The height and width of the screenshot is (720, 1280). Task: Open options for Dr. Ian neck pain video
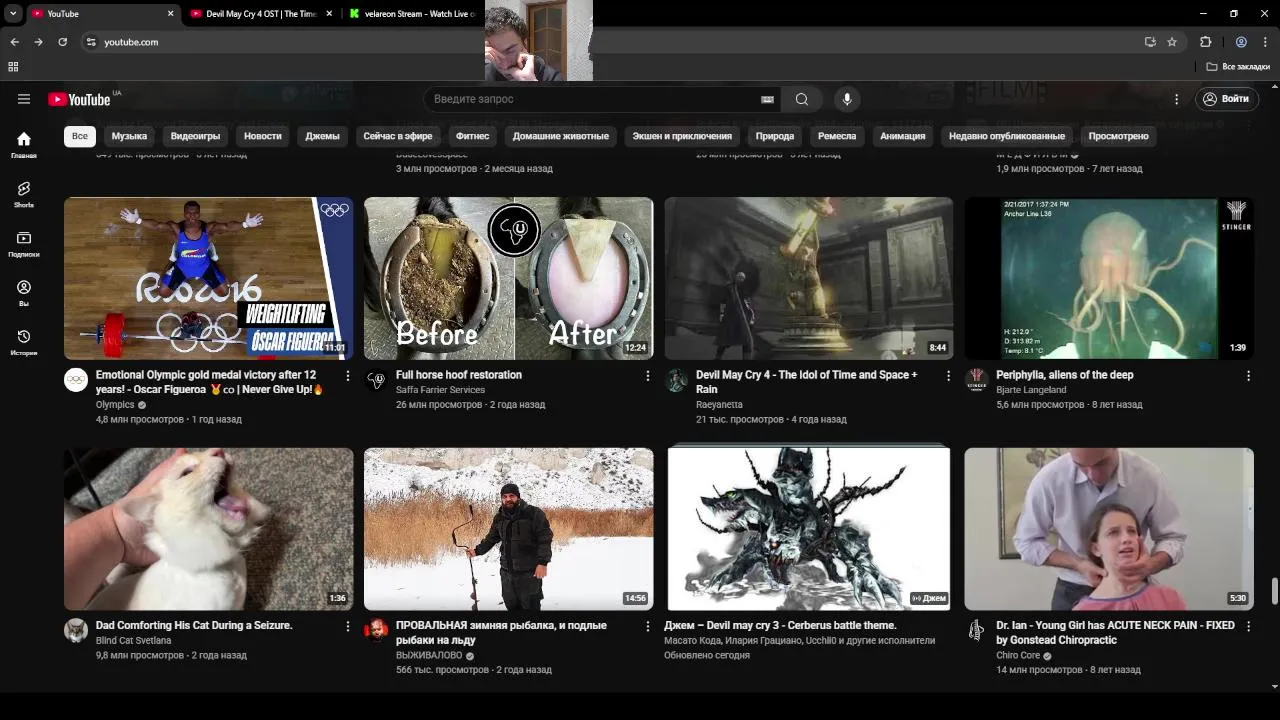[x=1248, y=626]
